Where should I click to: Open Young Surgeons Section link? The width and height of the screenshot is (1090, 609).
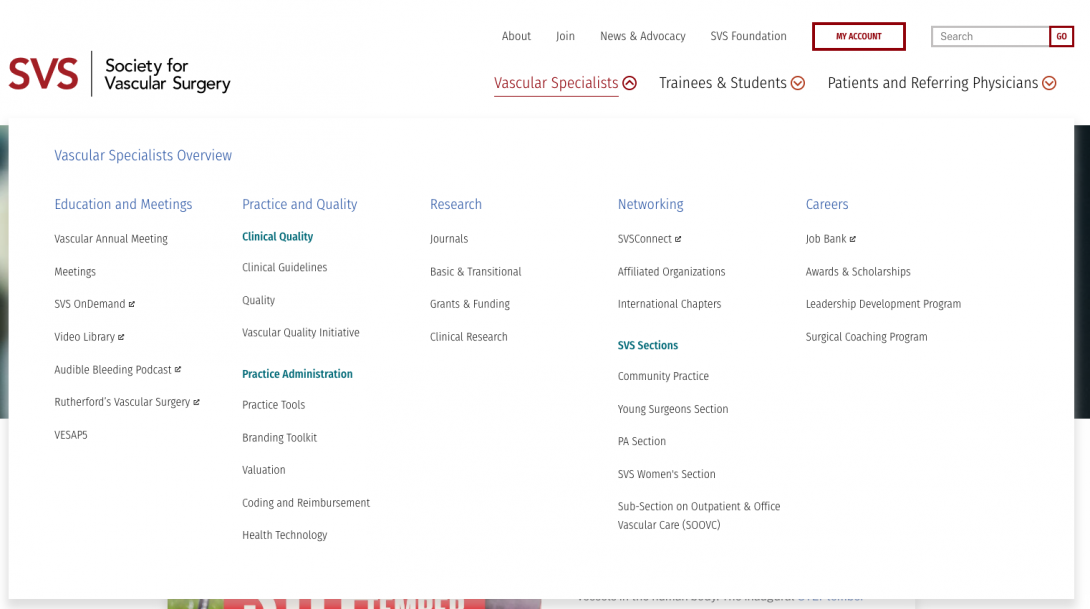point(673,409)
